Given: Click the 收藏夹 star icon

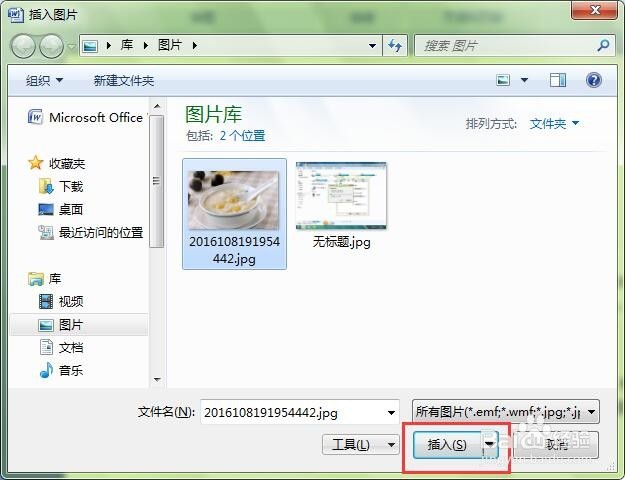Looking at the screenshot, I should pos(35,163).
